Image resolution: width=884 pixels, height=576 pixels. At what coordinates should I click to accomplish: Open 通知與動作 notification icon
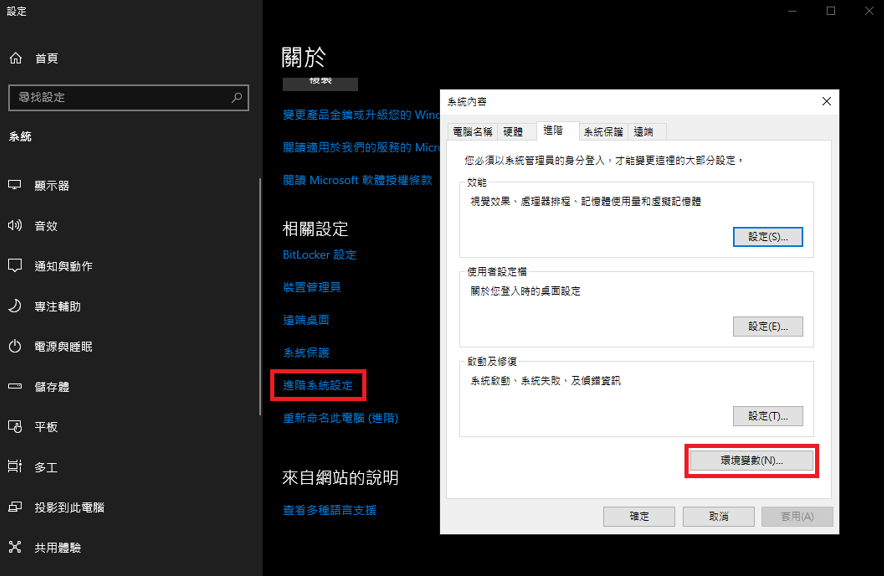coord(15,265)
